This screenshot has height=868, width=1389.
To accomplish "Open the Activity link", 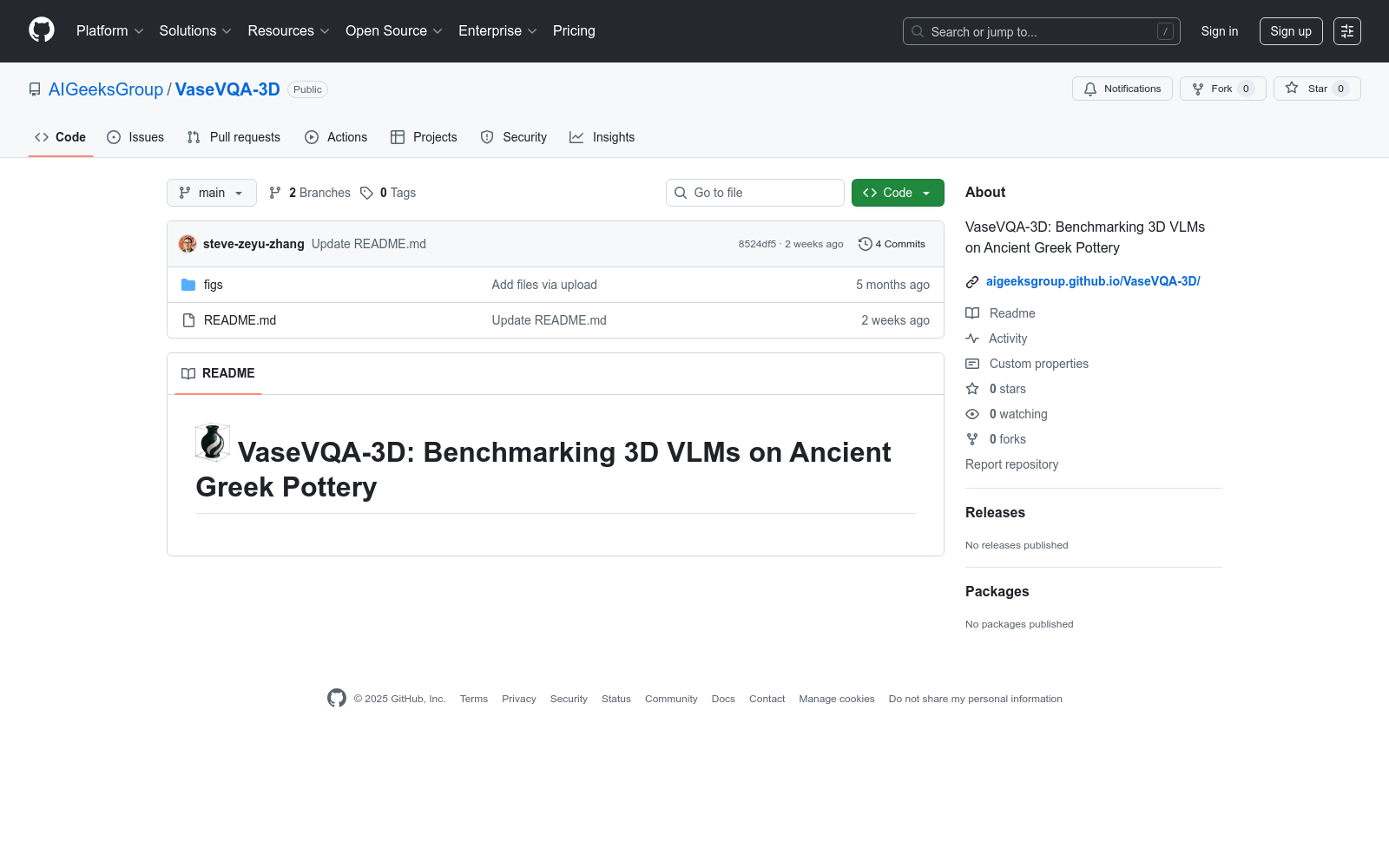I will coord(997,339).
